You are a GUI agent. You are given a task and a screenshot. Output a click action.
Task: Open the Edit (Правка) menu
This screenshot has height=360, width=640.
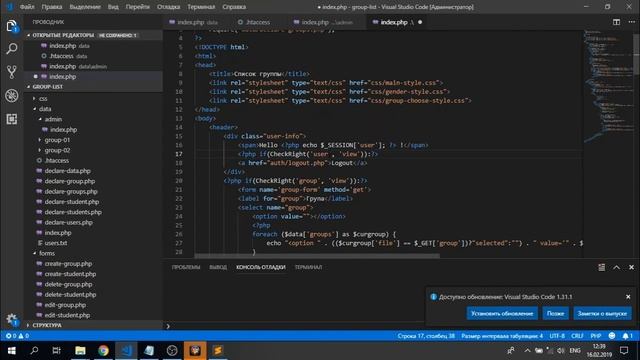pos(52,7)
